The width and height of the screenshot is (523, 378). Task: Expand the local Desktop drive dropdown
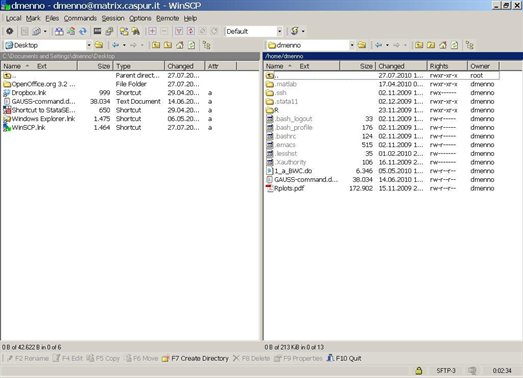pos(89,45)
